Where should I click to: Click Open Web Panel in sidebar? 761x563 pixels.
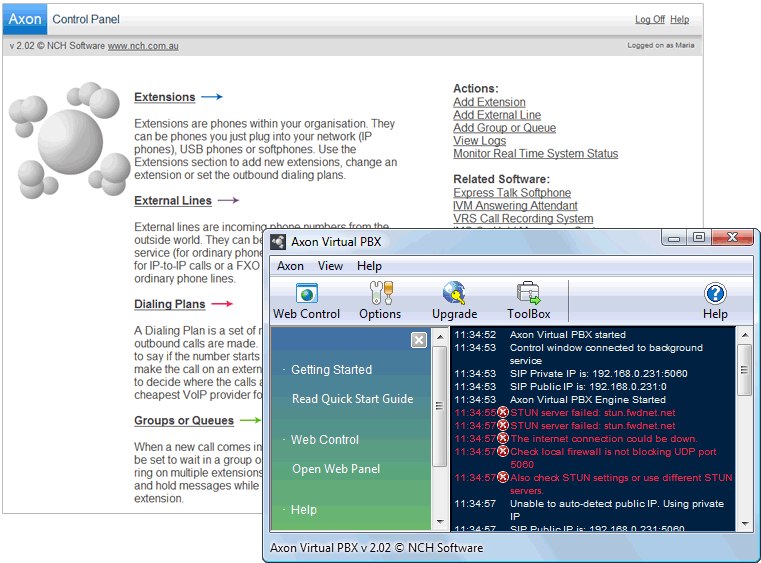coord(336,469)
